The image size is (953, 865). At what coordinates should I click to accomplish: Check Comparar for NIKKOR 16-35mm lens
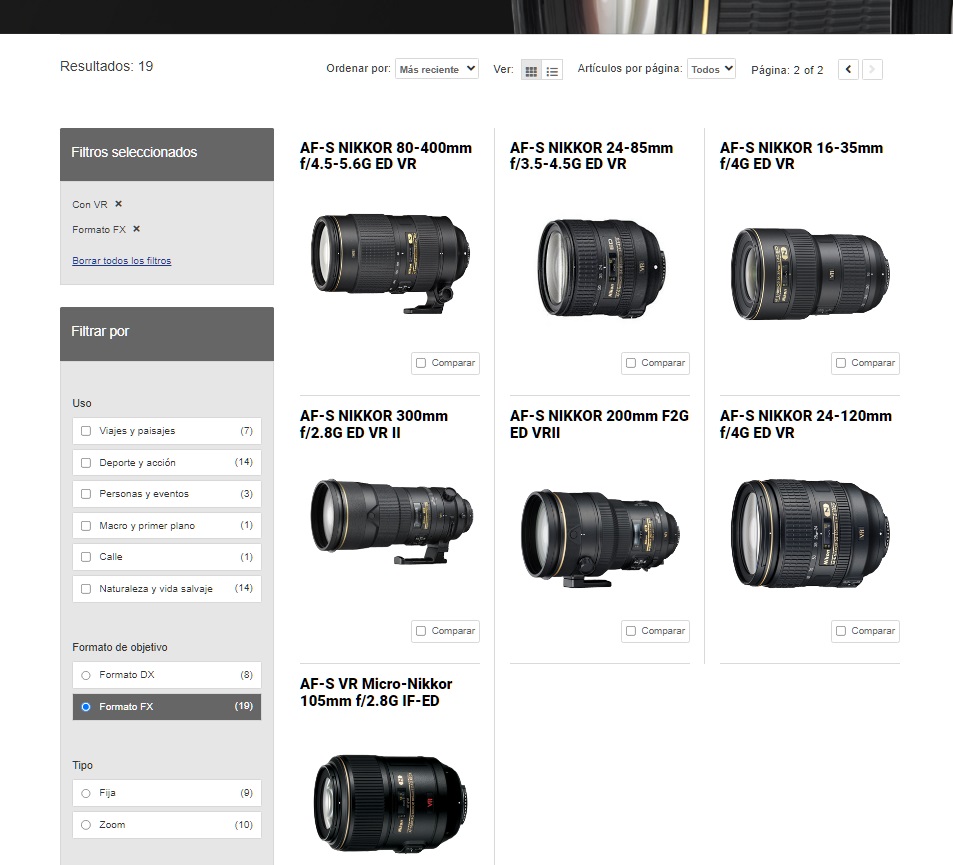coord(841,363)
